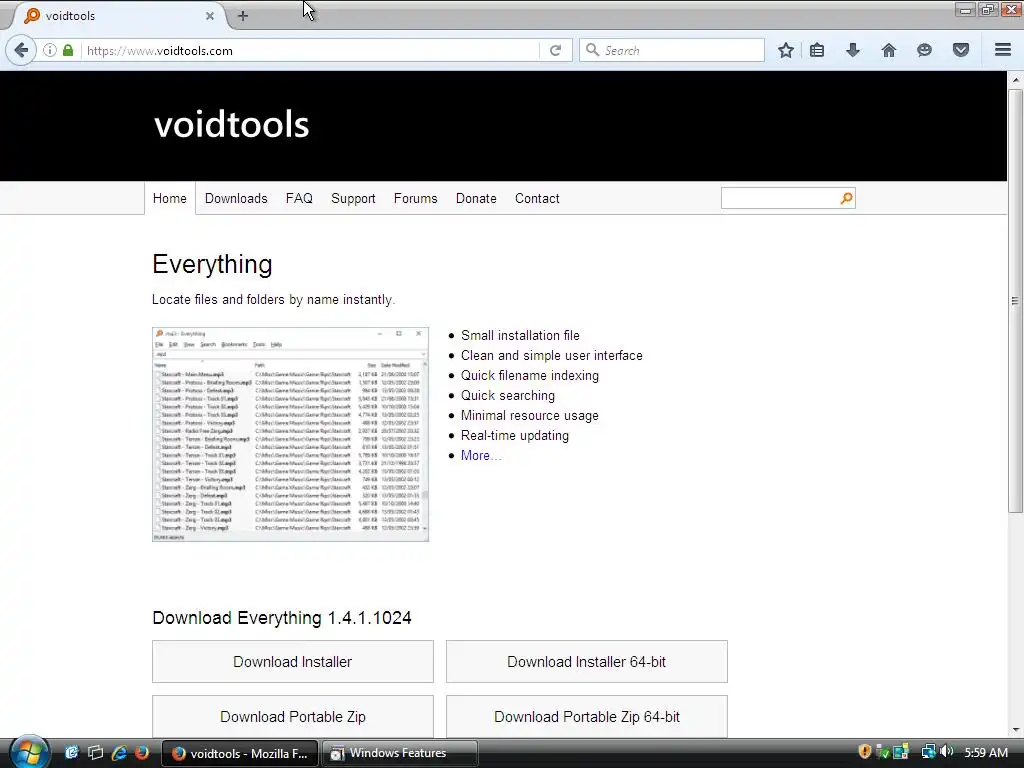Select the voidtools browser tab
1024x768 pixels.
point(118,16)
